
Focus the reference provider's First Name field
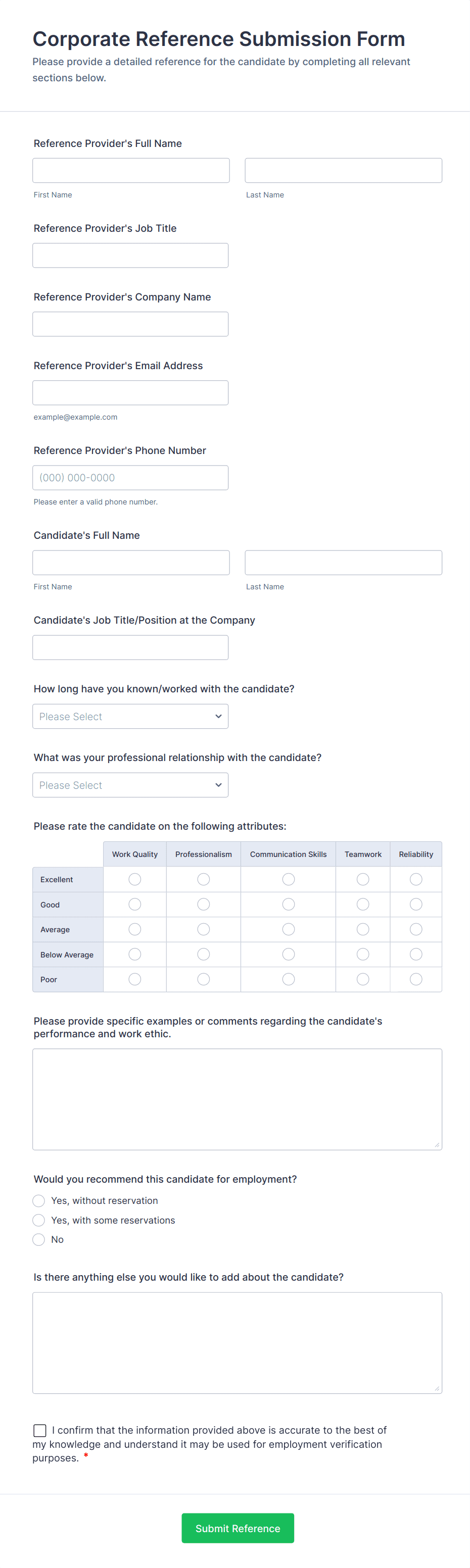pyautogui.click(x=131, y=171)
